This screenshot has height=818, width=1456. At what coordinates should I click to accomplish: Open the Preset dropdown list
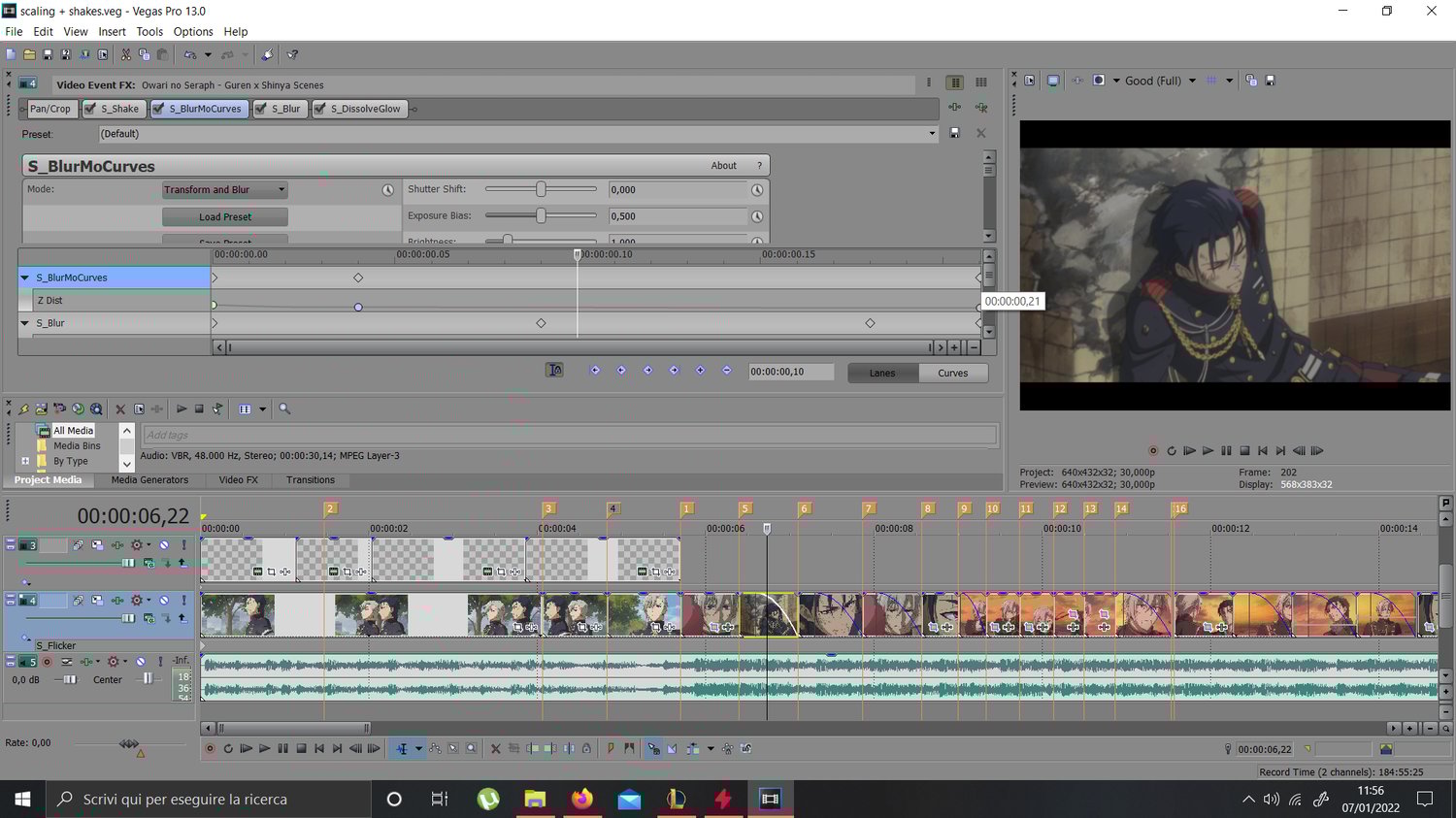tap(932, 134)
